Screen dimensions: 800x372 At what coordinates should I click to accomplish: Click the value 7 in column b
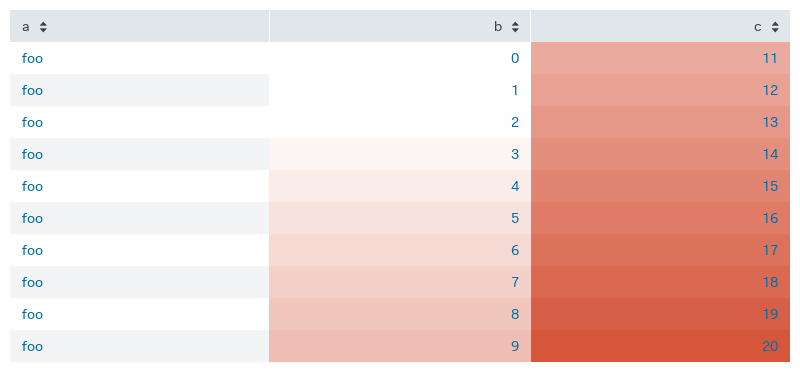point(515,282)
